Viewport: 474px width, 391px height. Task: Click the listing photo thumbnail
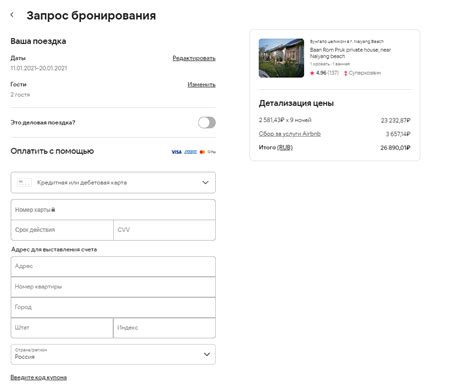tap(281, 58)
